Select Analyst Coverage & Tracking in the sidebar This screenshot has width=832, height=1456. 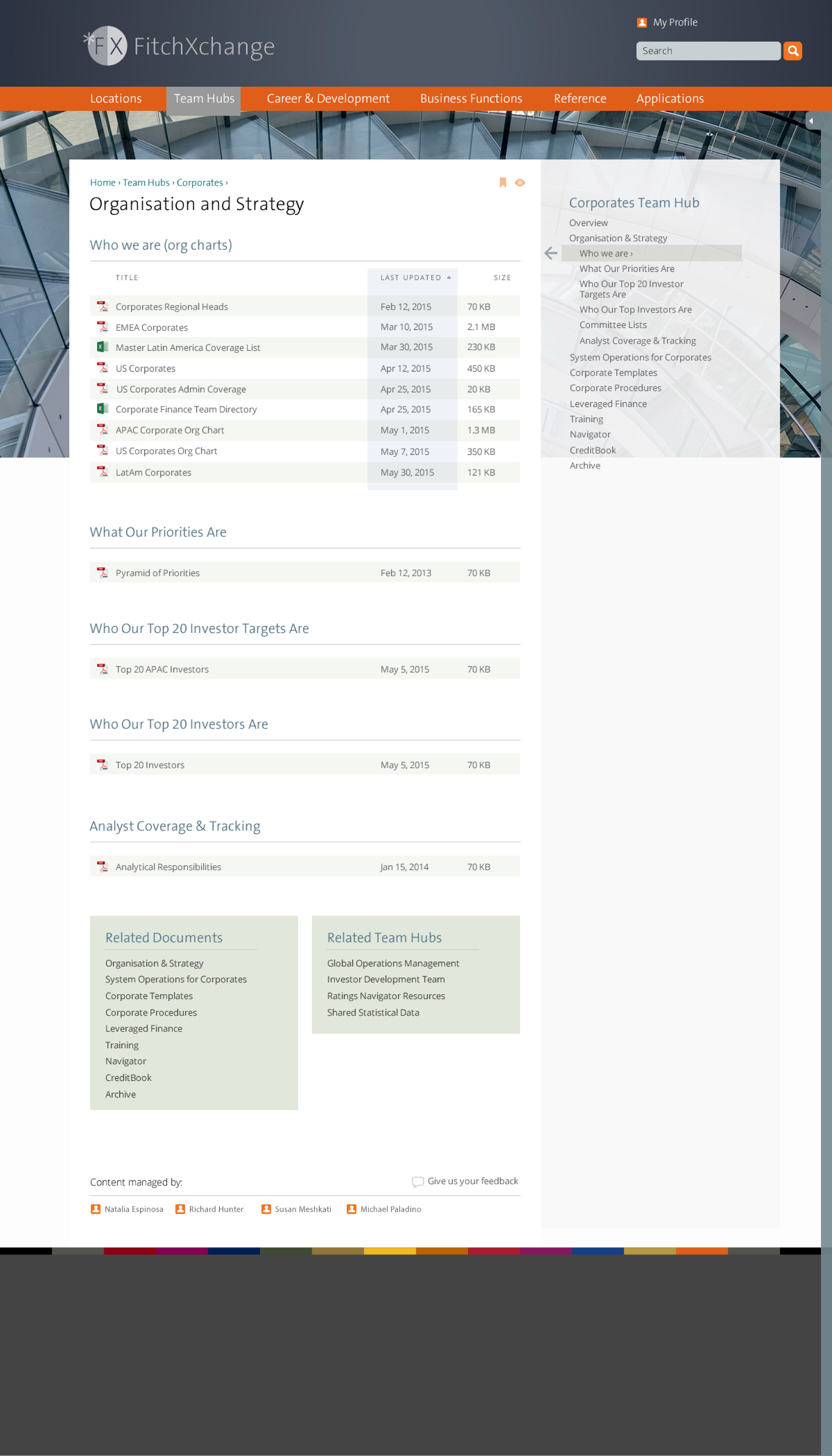click(638, 341)
